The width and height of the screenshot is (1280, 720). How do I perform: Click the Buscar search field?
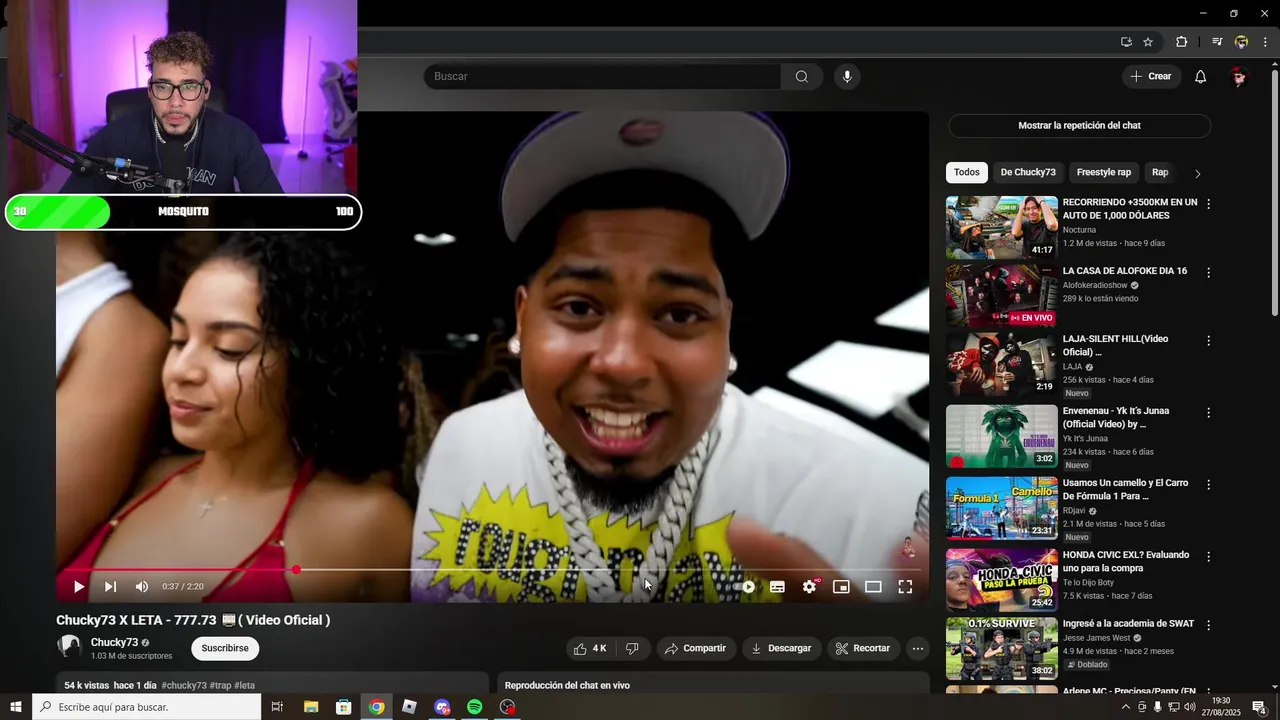(602, 77)
